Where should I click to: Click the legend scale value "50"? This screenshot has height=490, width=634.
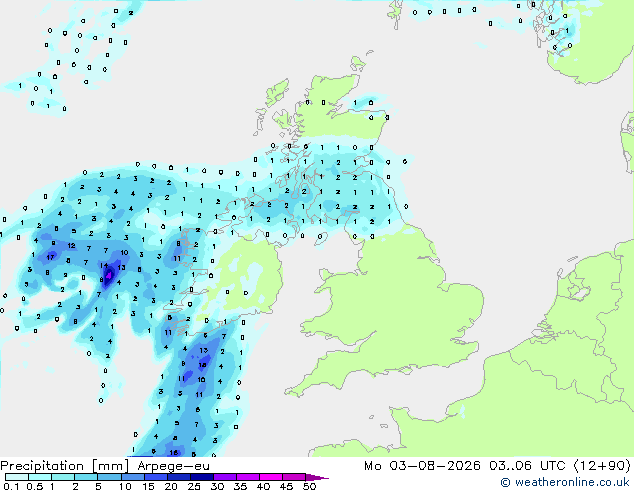tap(309, 486)
